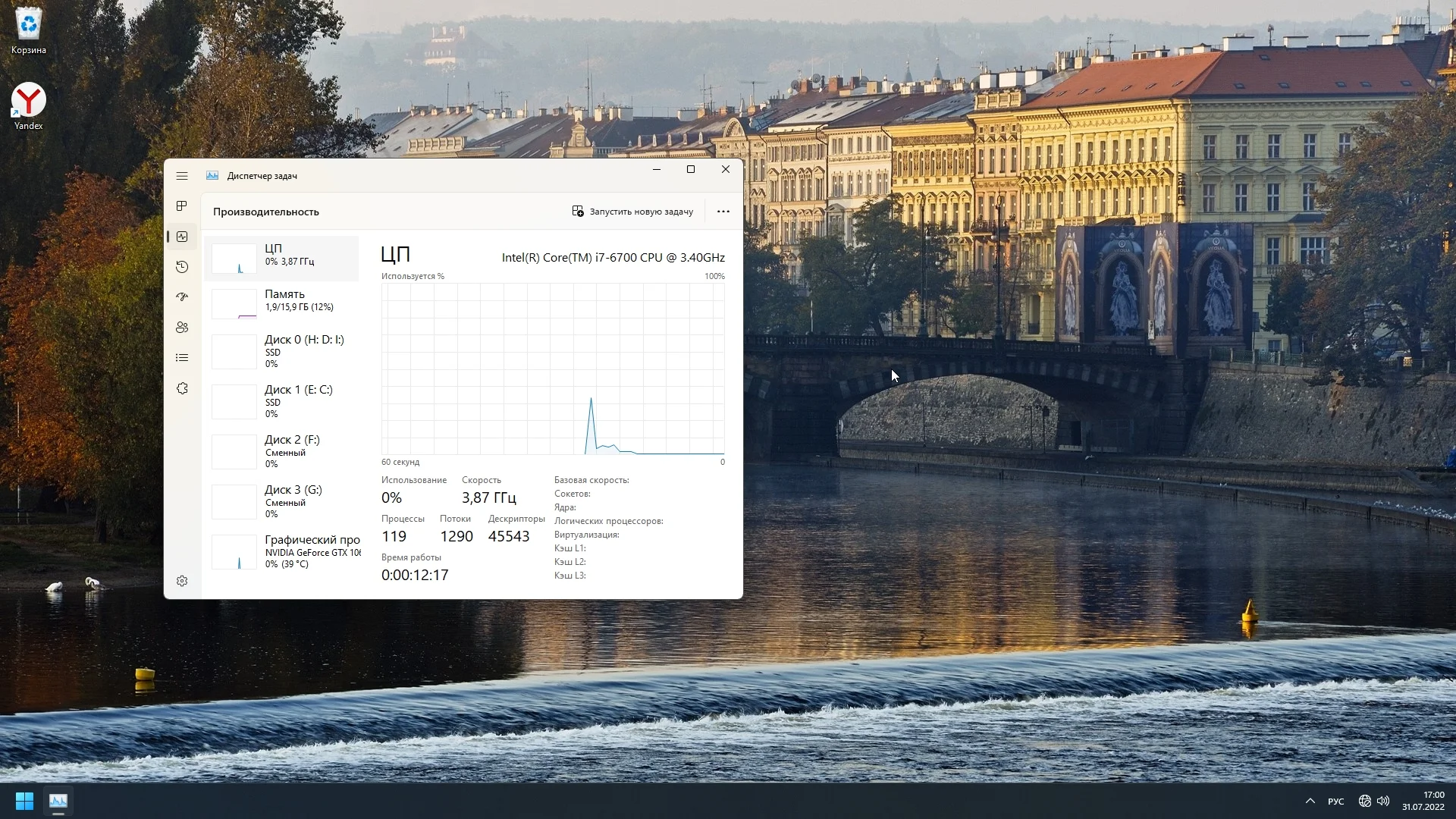Expand hidden system tray icons chevron

pyautogui.click(x=1310, y=801)
